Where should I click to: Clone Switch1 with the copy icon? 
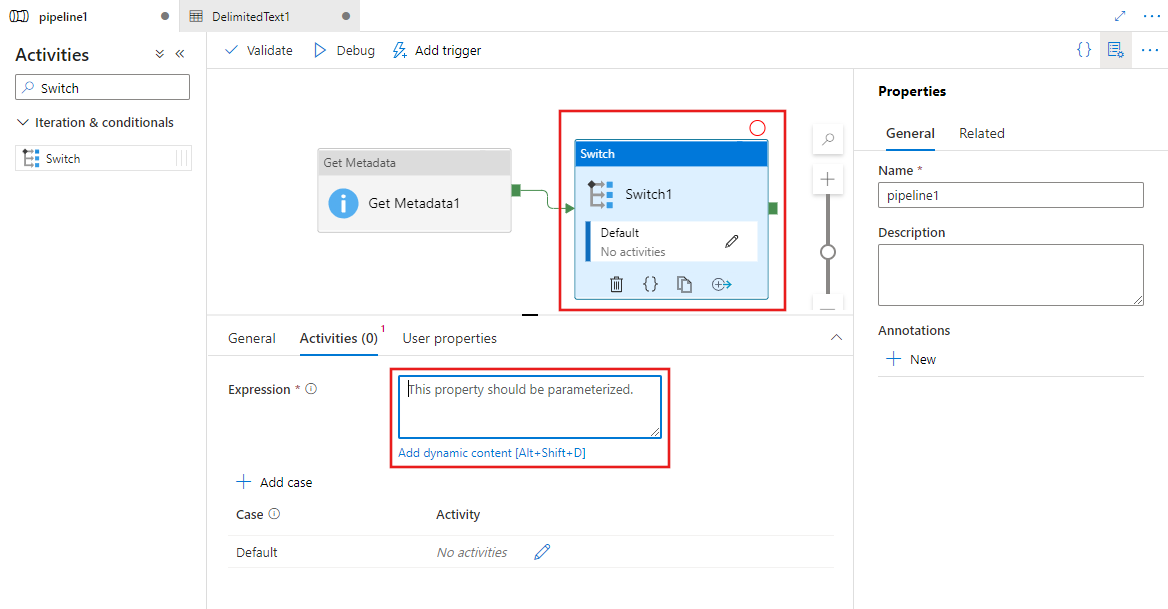click(x=685, y=284)
